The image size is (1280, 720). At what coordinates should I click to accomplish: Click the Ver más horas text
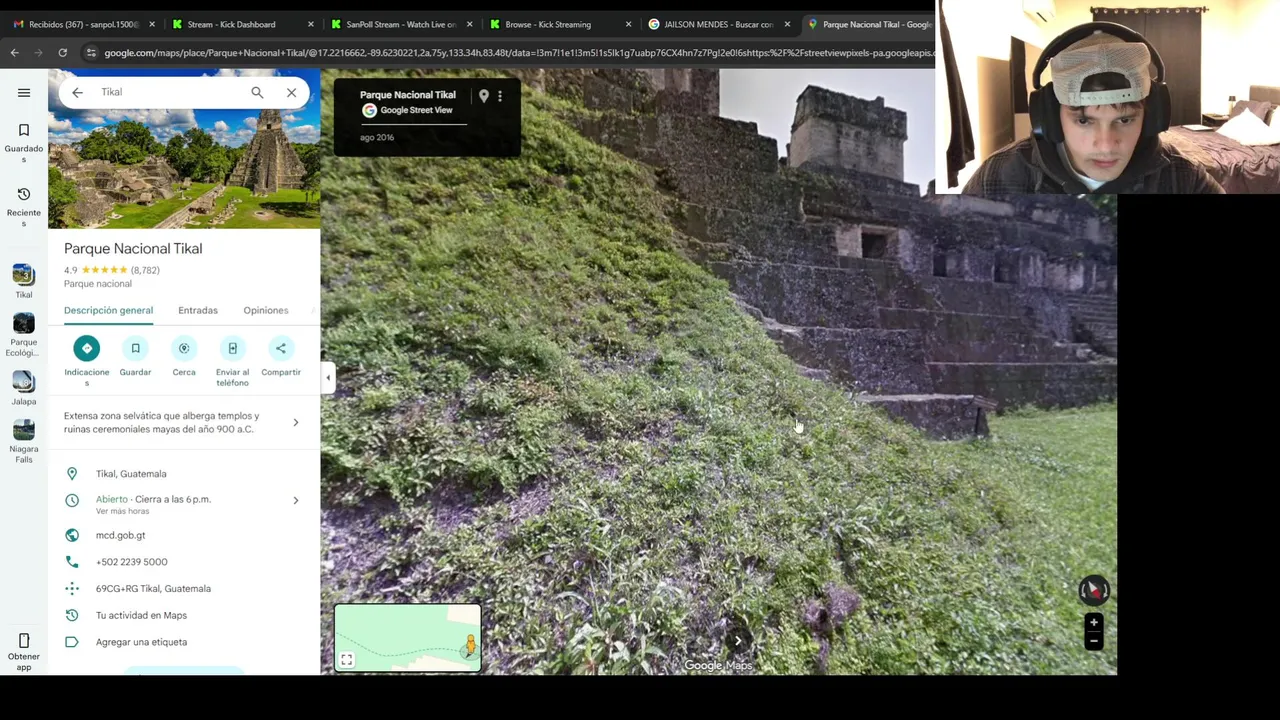pyautogui.click(x=122, y=511)
